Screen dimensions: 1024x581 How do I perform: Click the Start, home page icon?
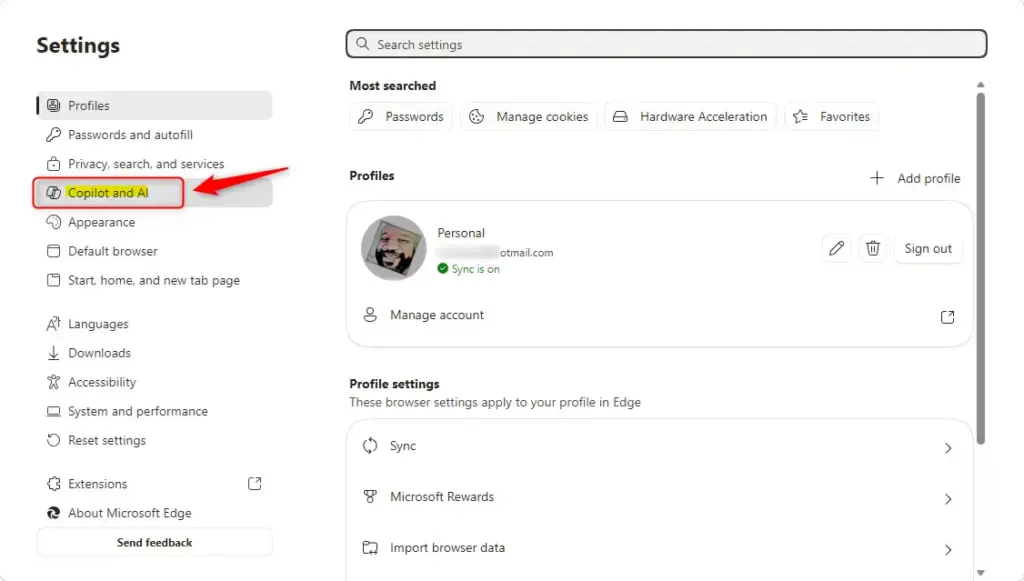pyautogui.click(x=54, y=280)
